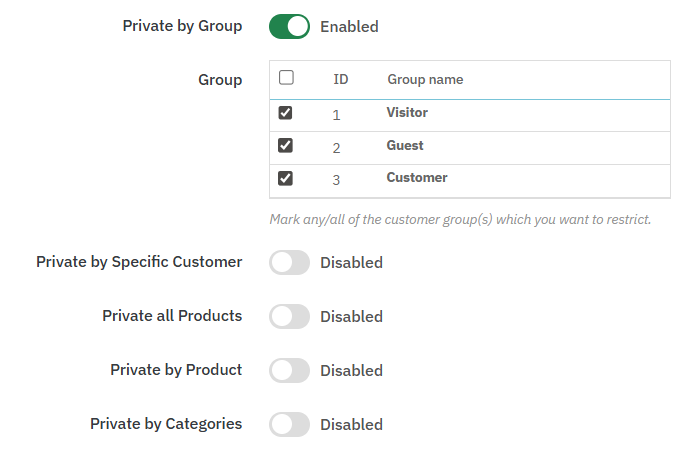
Task: Tick the select-all checkbox in the group table header
Action: (286, 78)
